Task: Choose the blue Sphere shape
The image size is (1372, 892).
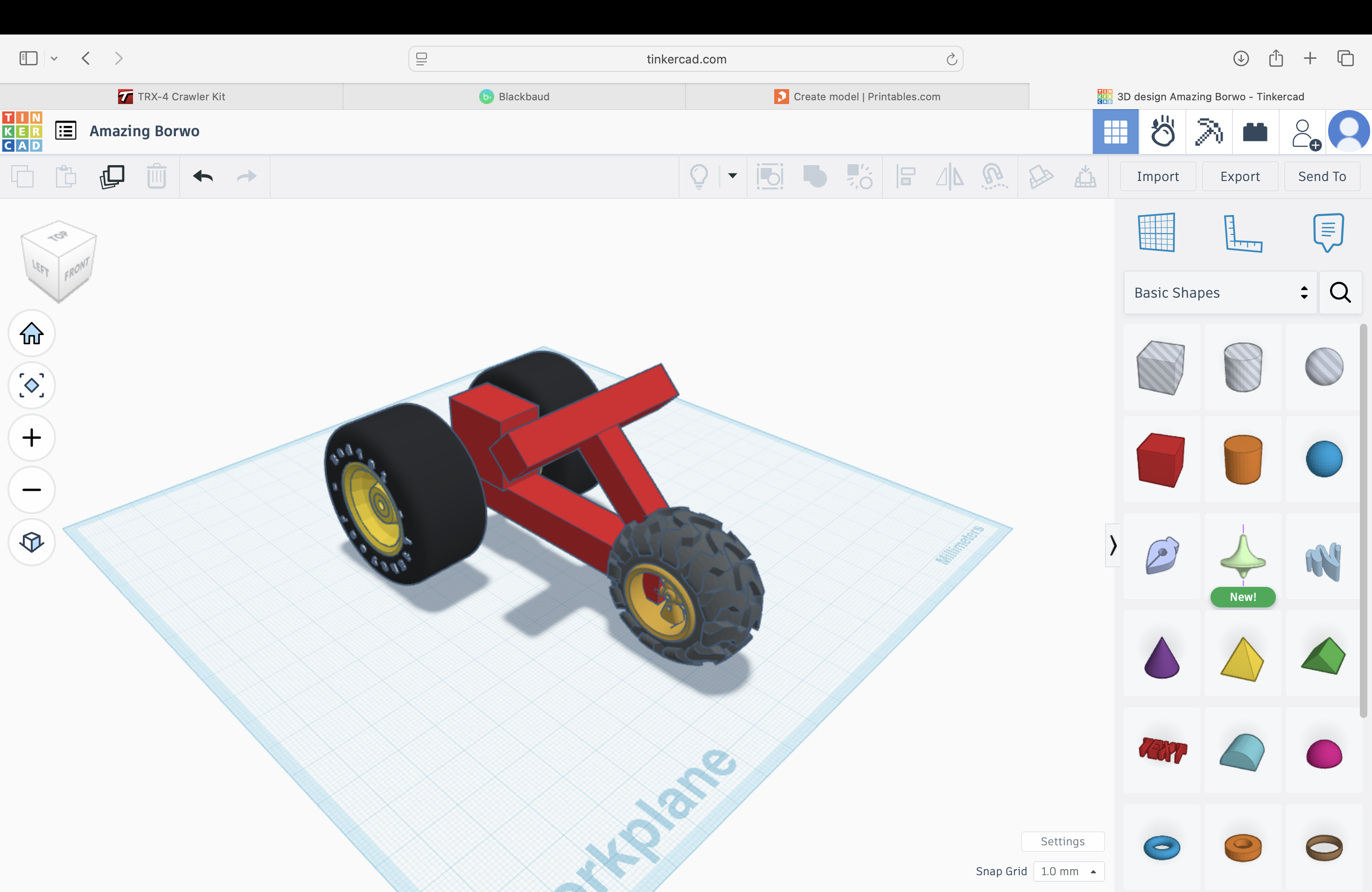Action: point(1323,459)
